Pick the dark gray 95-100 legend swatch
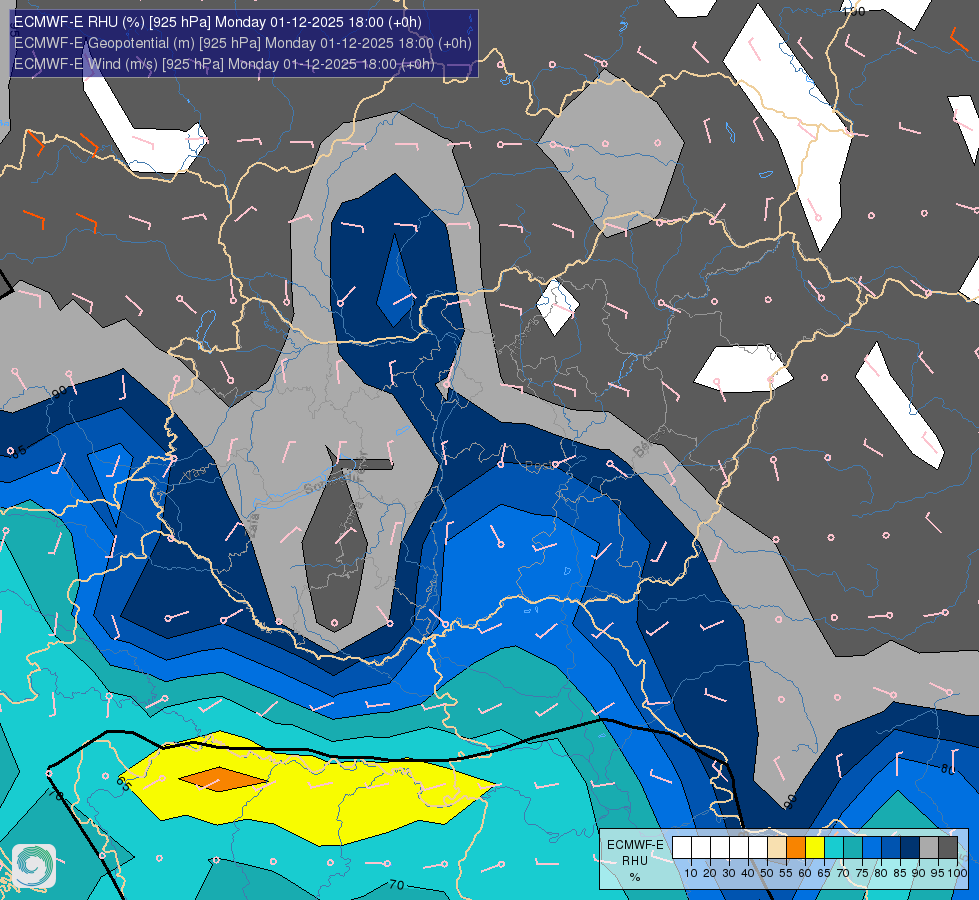The image size is (979, 900). tap(948, 847)
